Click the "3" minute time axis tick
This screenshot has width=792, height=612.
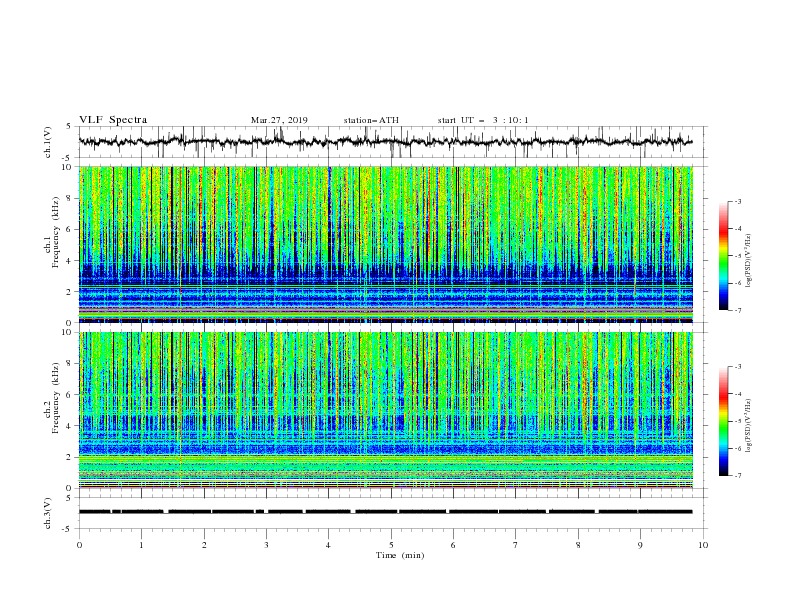click(266, 545)
